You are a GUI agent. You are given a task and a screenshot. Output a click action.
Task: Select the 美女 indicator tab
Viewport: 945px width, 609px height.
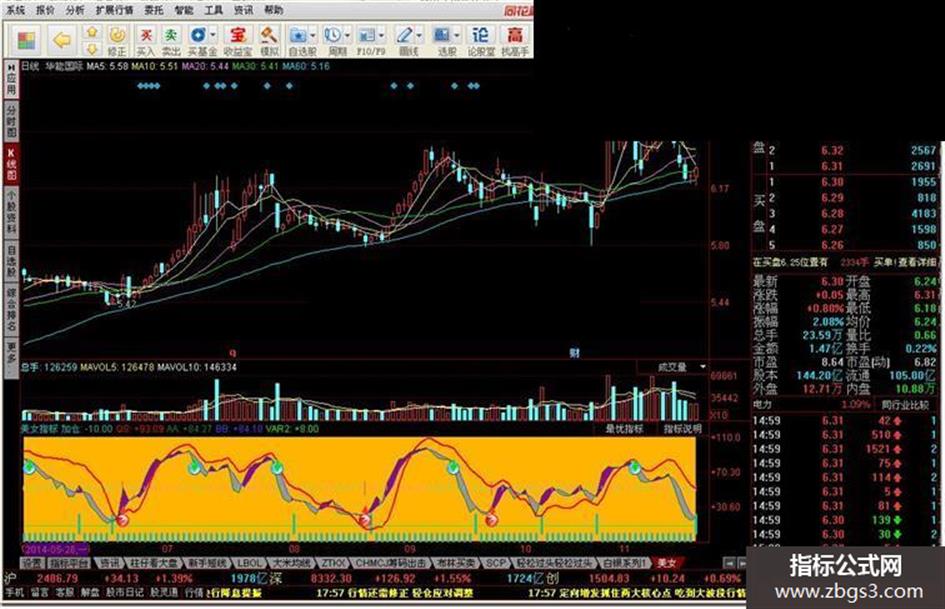666,563
